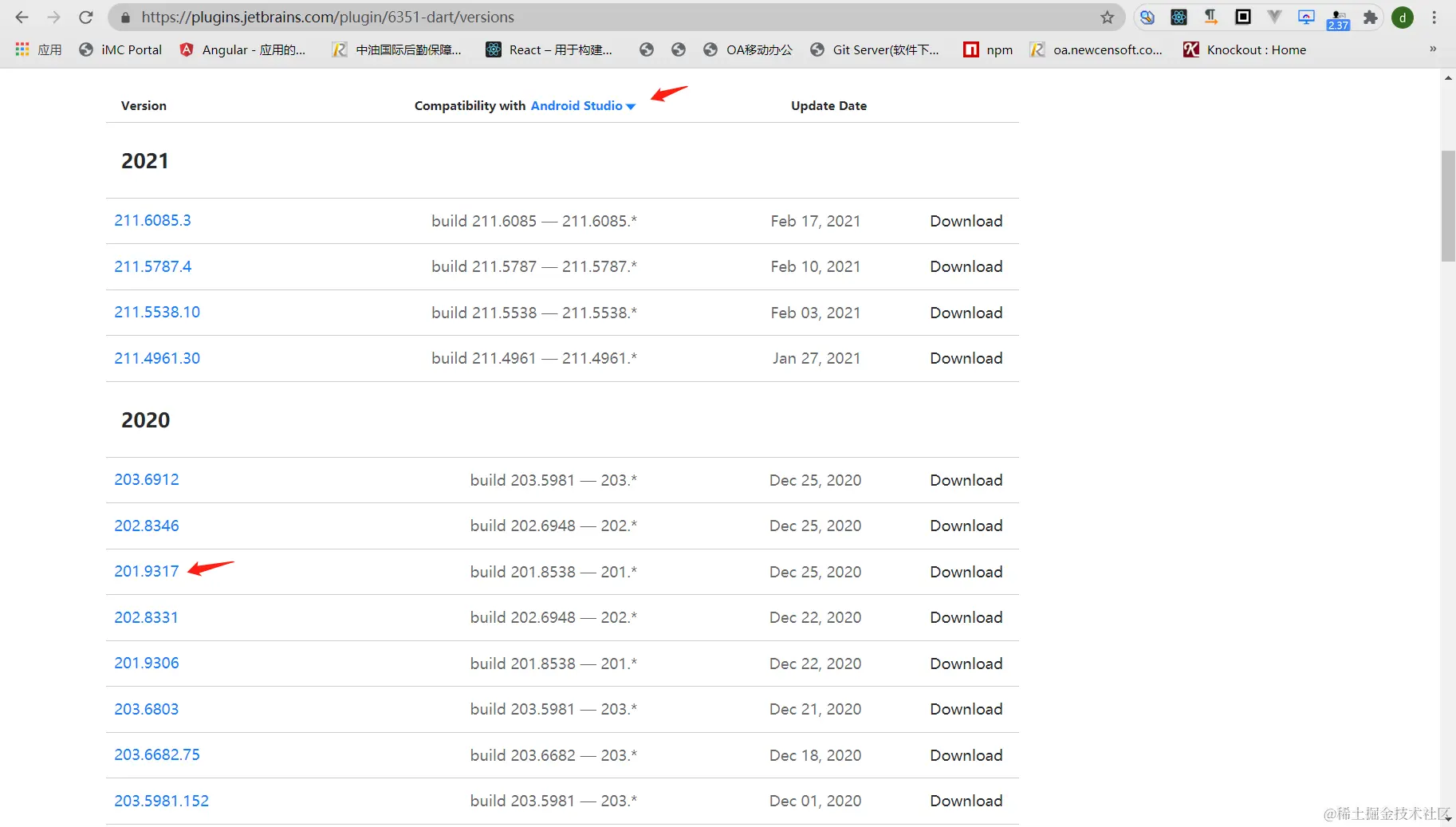Image resolution: width=1456 pixels, height=827 pixels.
Task: Click the address bar URL
Action: pyautogui.click(x=328, y=17)
